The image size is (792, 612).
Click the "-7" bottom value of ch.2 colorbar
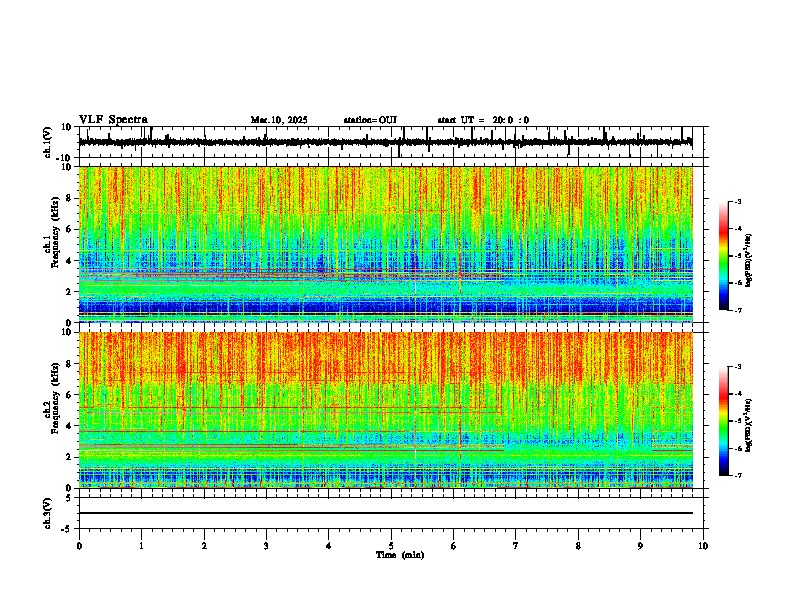[x=738, y=475]
